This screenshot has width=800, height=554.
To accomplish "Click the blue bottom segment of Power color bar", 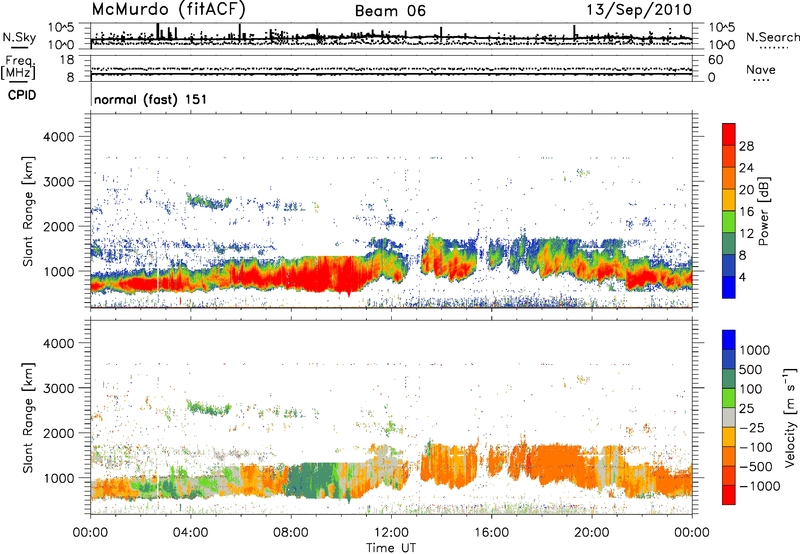I will 729,287.
